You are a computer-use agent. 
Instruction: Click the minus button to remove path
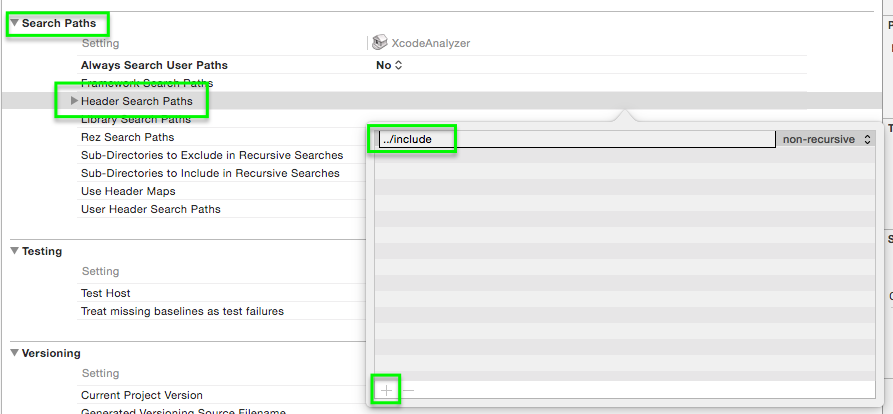point(407,390)
